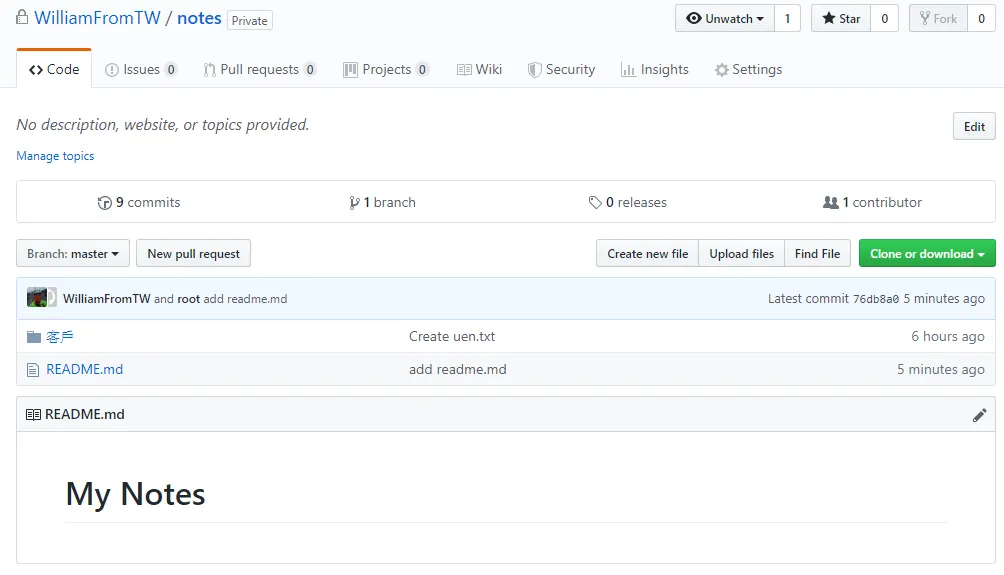The width and height of the screenshot is (1004, 575).
Task: Open the README.md file link
Action: pos(85,369)
